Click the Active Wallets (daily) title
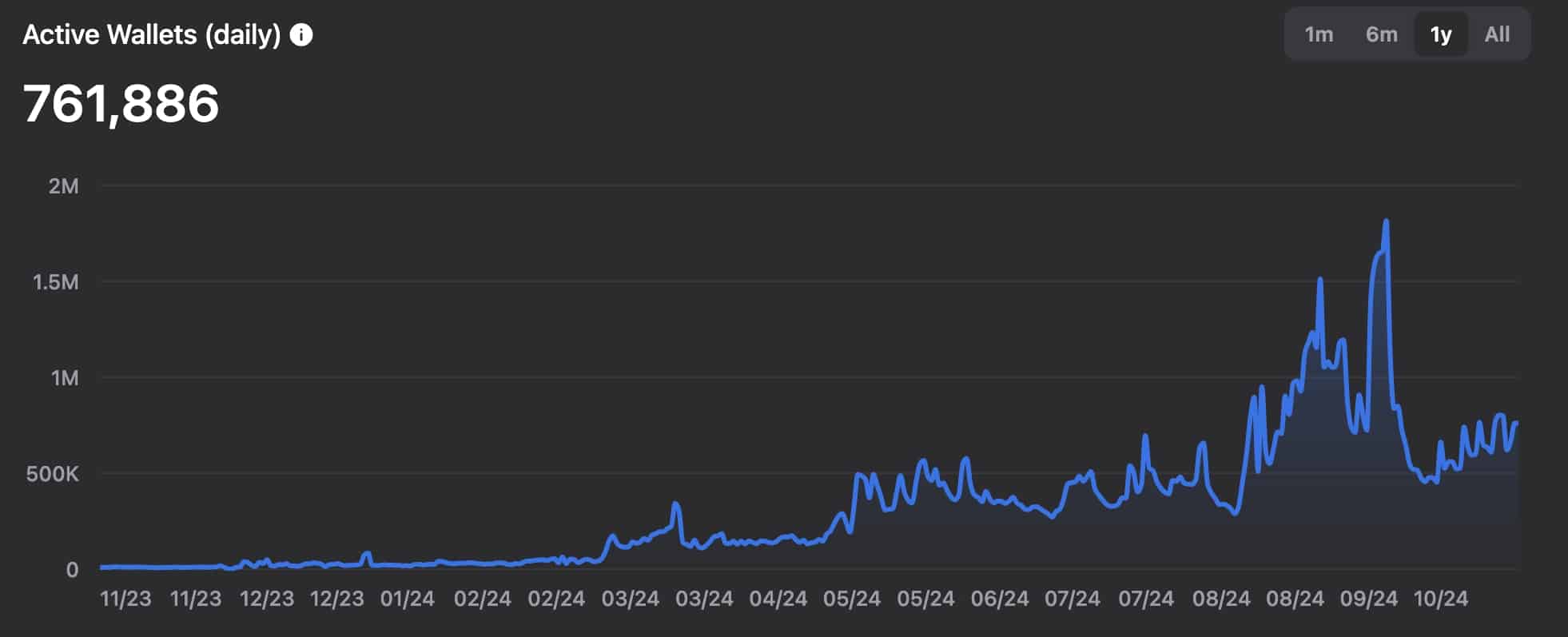1568x637 pixels. pos(152,34)
